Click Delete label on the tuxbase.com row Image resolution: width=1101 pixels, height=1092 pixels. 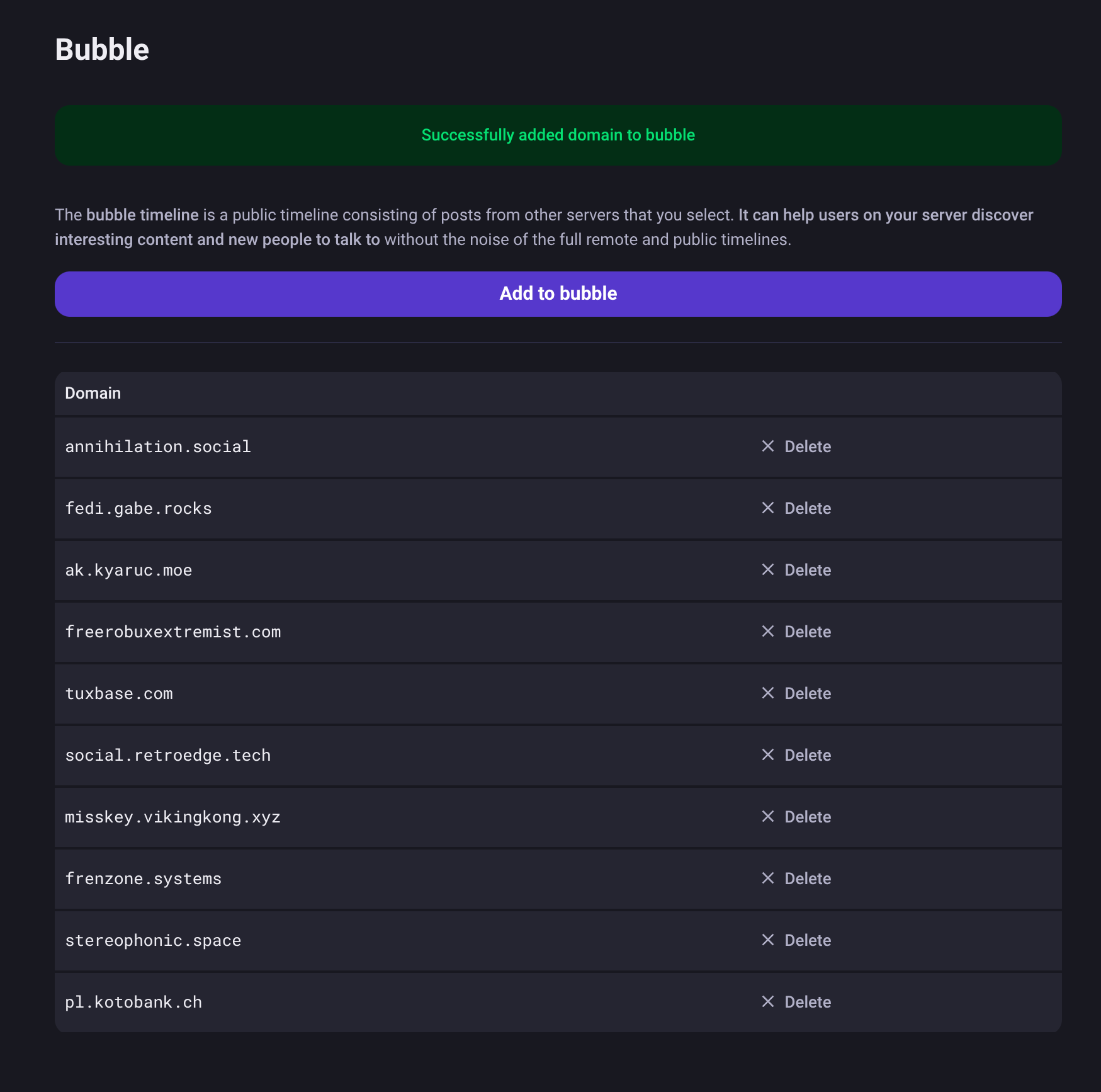tap(808, 693)
